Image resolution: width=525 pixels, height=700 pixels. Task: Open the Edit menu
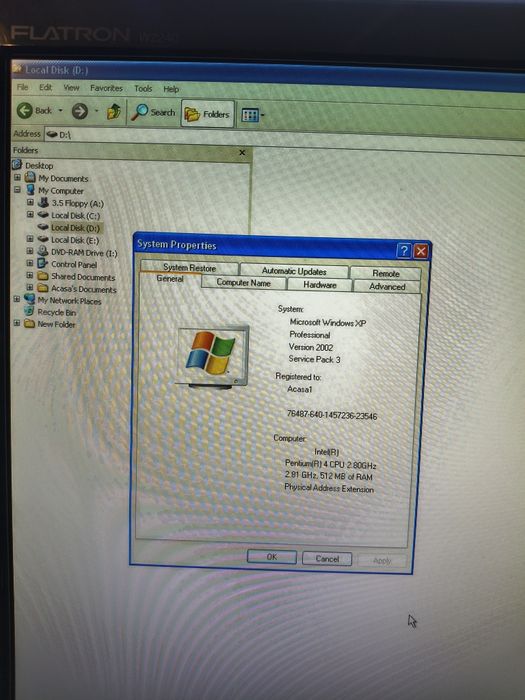click(46, 88)
